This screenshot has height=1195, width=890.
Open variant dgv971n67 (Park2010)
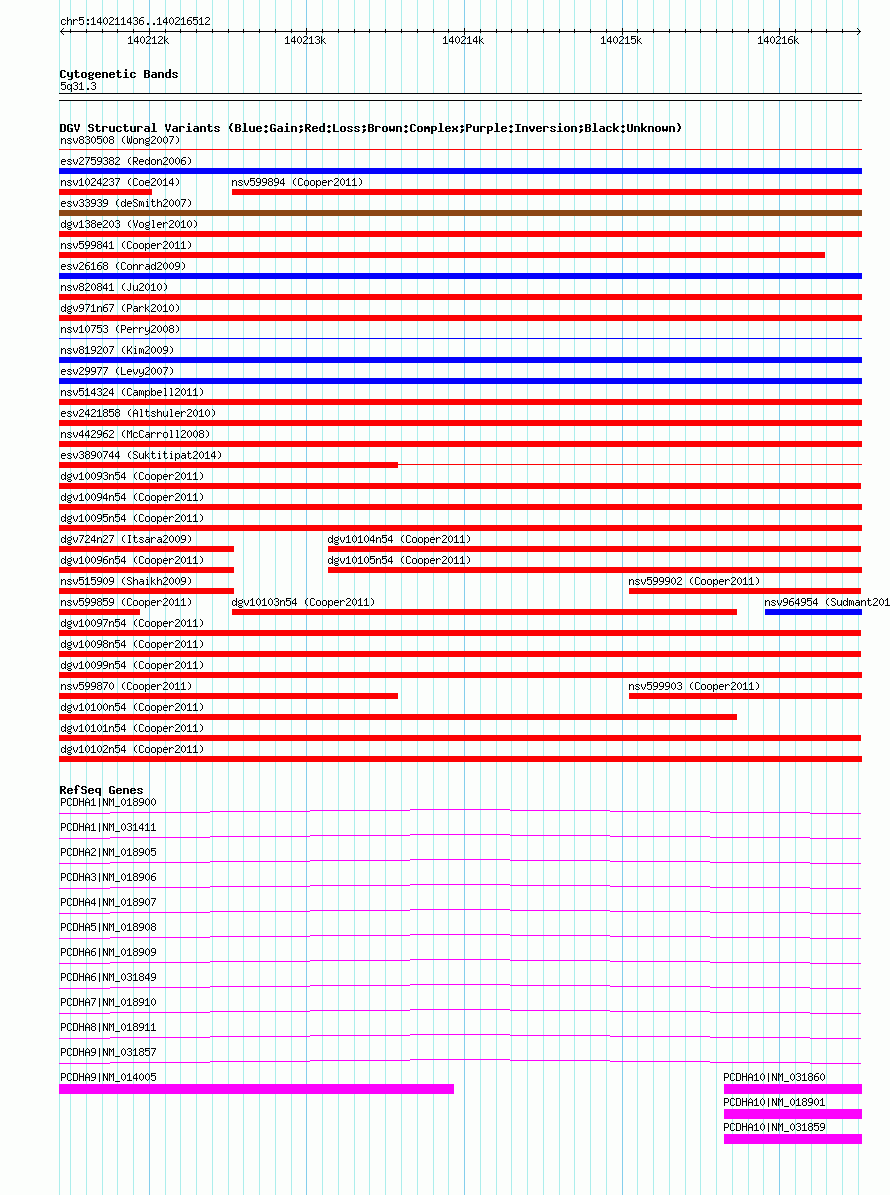120,308
